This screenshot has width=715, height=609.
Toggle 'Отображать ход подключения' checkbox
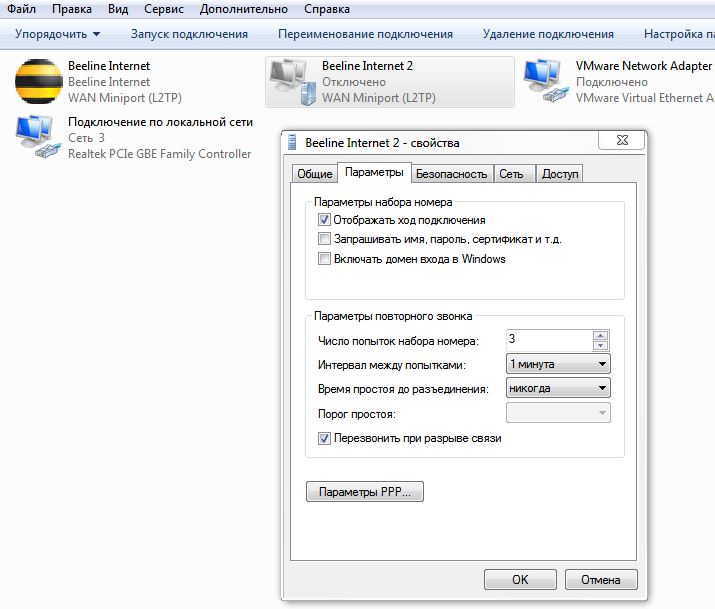pos(324,220)
